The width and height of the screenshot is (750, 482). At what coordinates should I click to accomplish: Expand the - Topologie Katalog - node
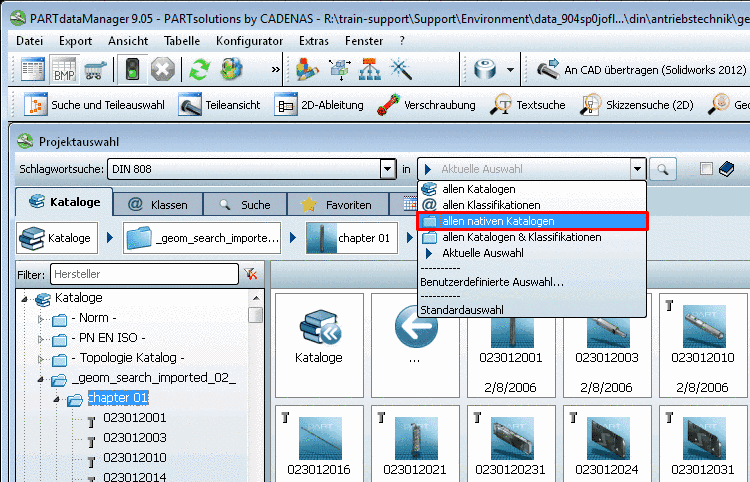pyautogui.click(x=41, y=359)
